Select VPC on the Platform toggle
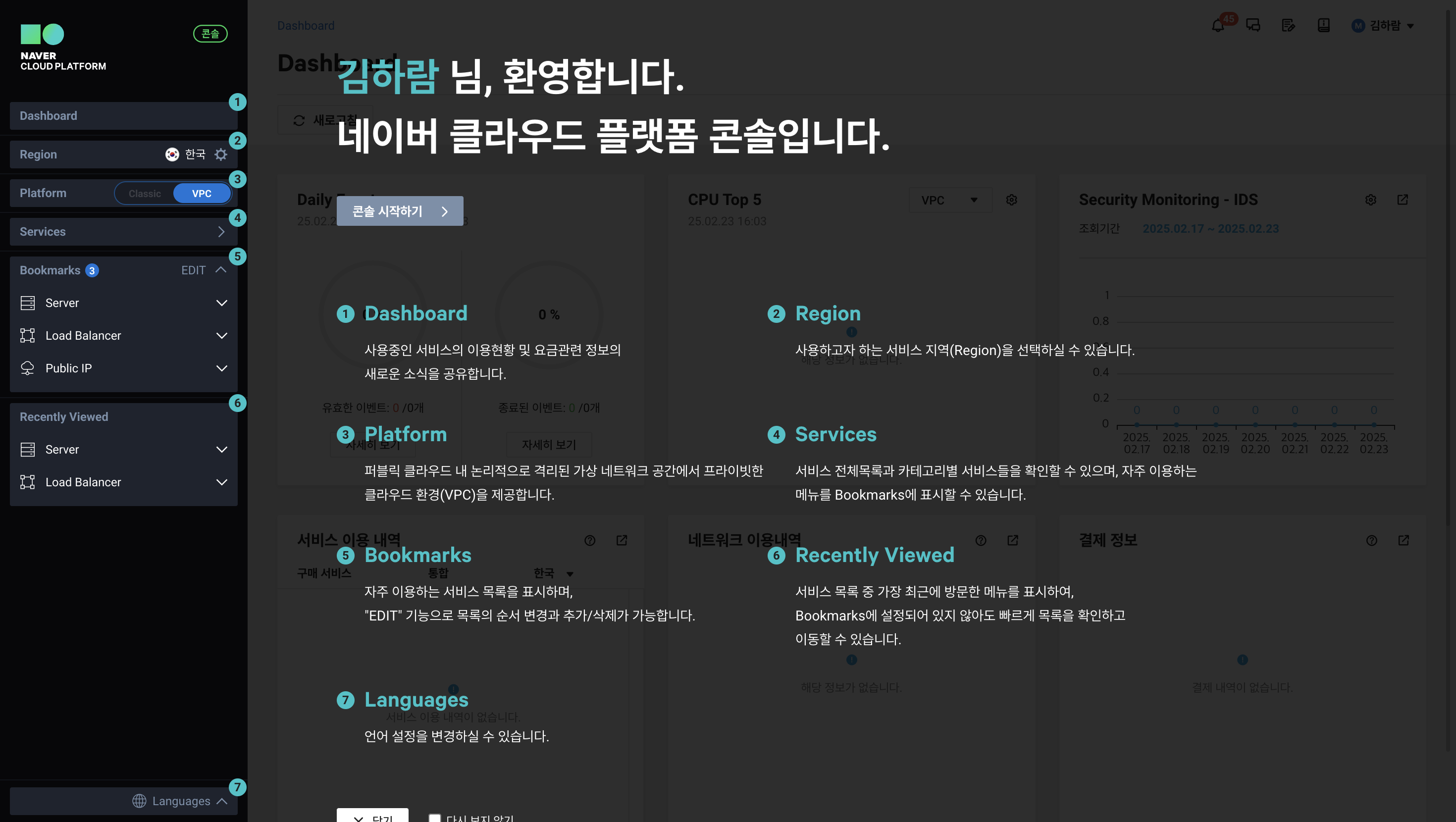The height and width of the screenshot is (822, 1456). pos(201,193)
